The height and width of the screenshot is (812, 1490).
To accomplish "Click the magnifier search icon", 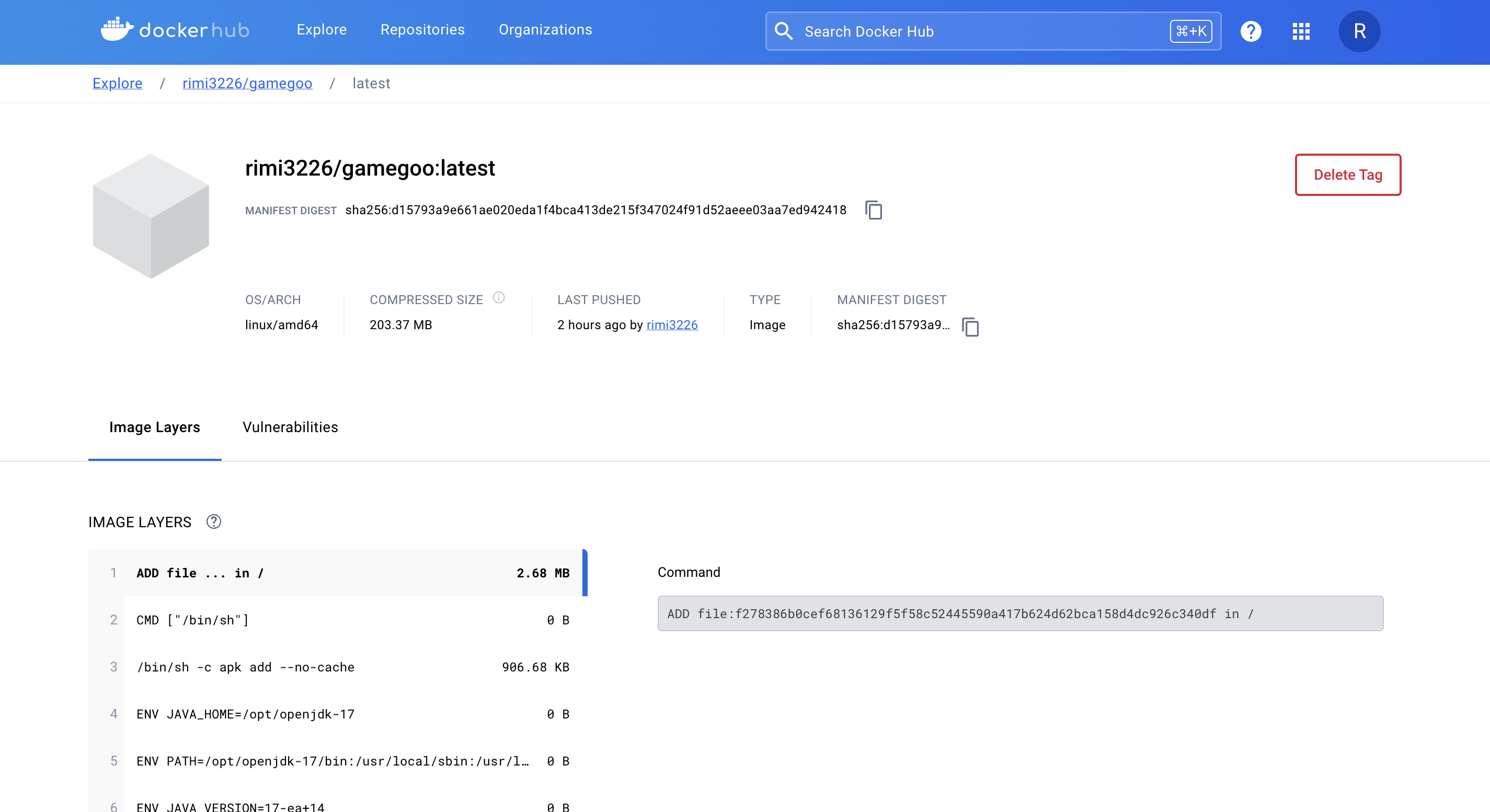I will 784,31.
